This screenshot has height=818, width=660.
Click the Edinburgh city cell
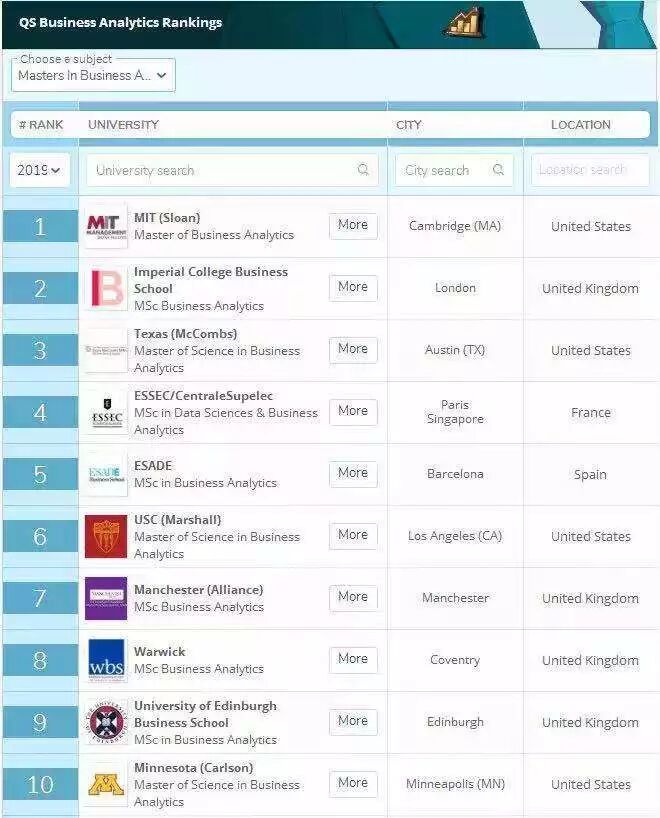(455, 722)
